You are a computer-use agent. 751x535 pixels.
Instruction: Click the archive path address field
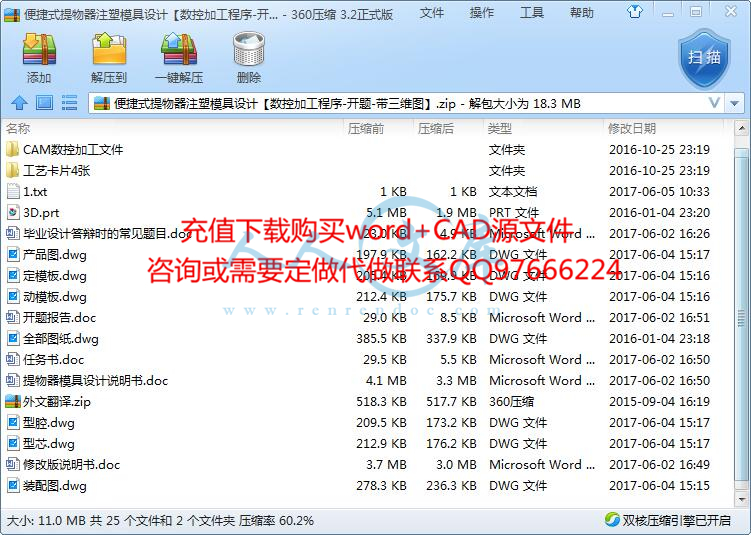405,103
